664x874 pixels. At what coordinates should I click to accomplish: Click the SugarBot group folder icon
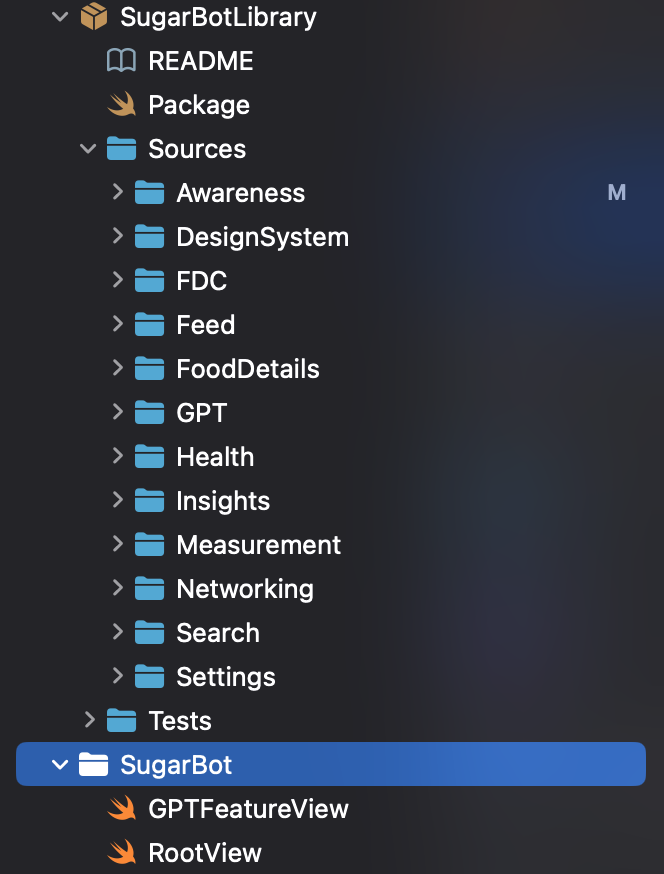[x=94, y=764]
